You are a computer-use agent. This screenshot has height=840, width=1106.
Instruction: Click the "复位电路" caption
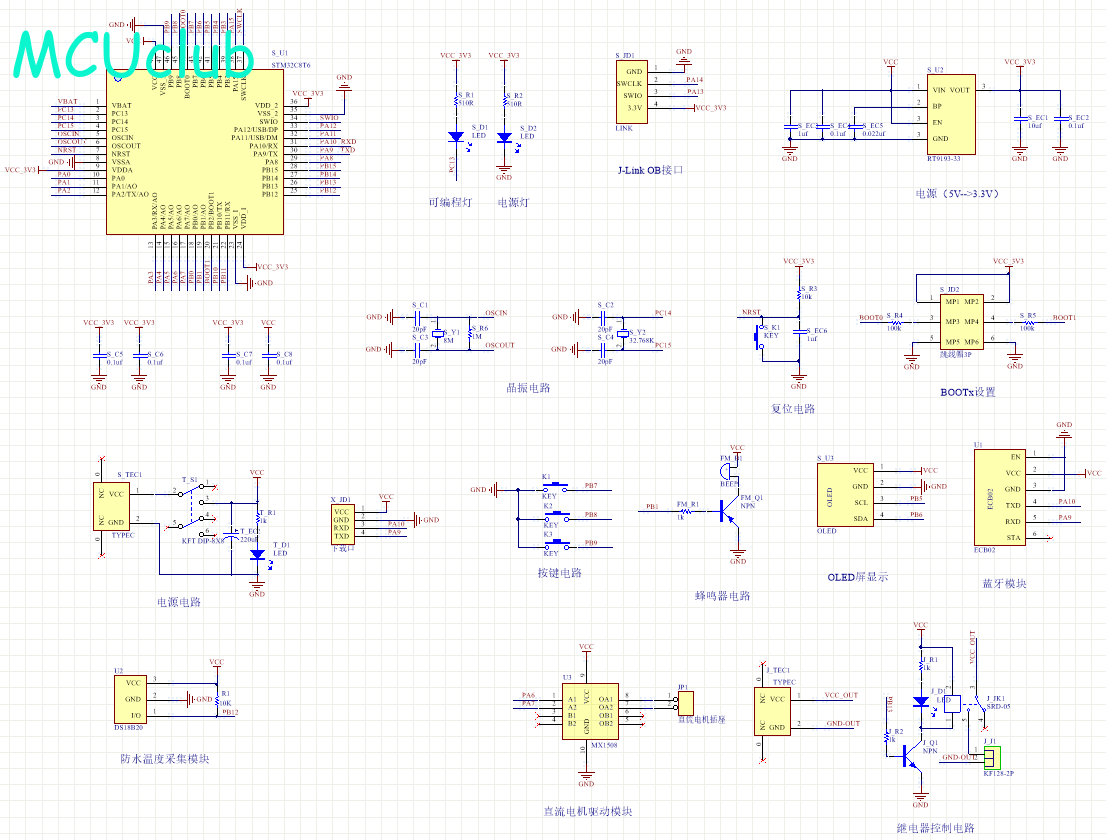pyautogui.click(x=793, y=408)
